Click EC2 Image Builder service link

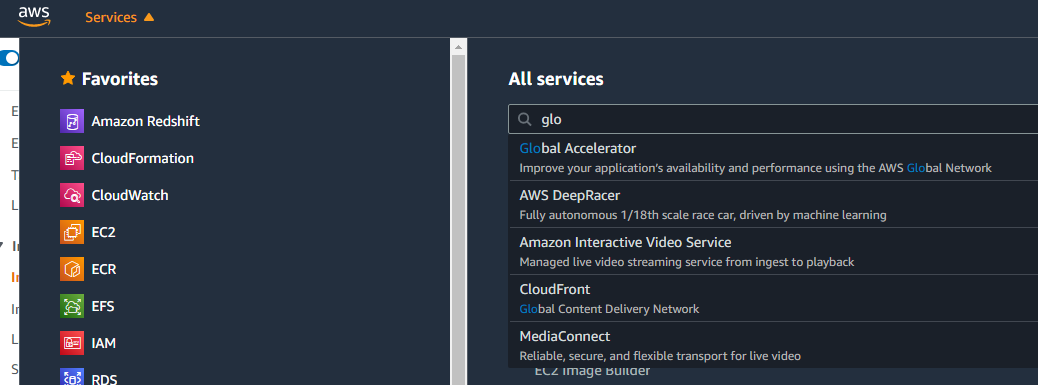[x=592, y=372]
